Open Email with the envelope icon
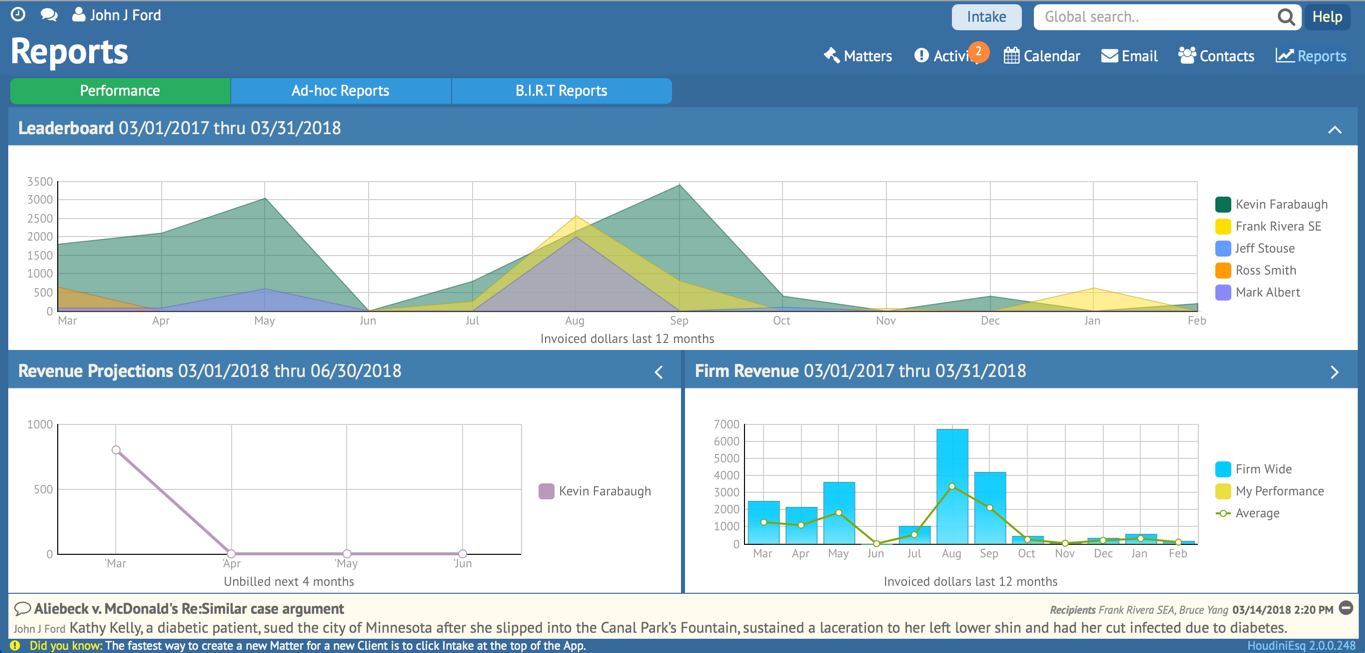The height and width of the screenshot is (653, 1365). (x=1110, y=56)
